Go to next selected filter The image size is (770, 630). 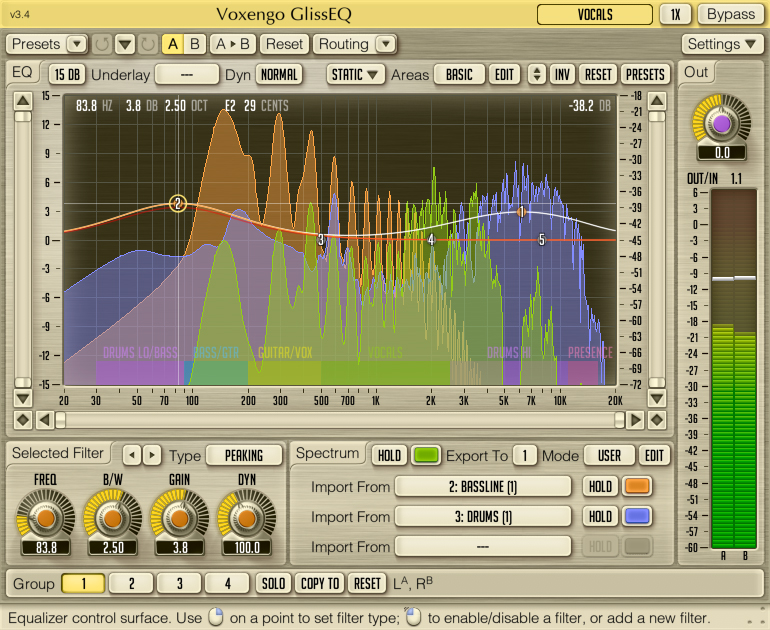(152, 455)
